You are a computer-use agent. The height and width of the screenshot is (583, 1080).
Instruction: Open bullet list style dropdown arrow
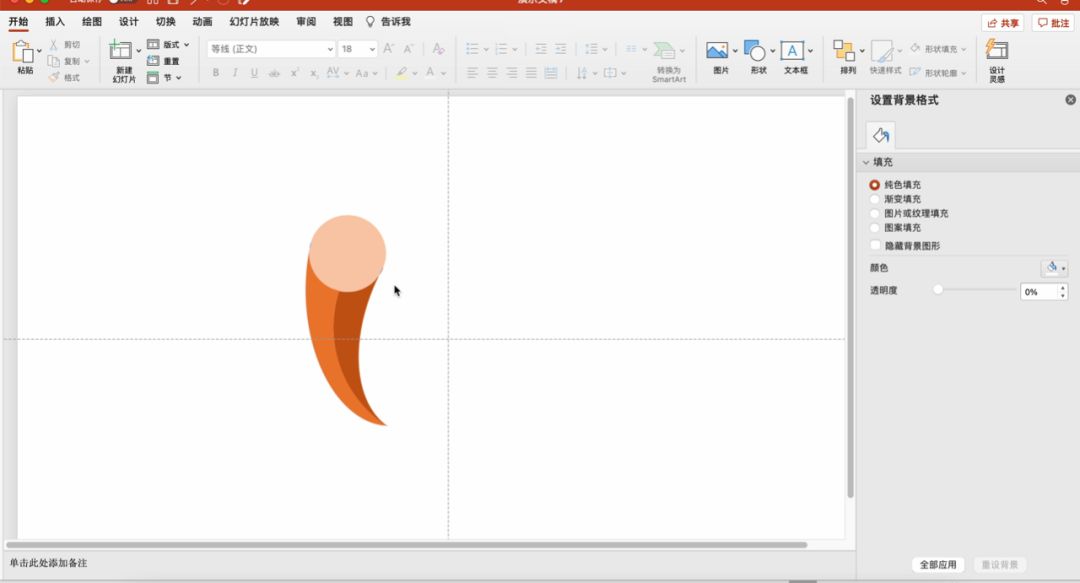coord(486,49)
